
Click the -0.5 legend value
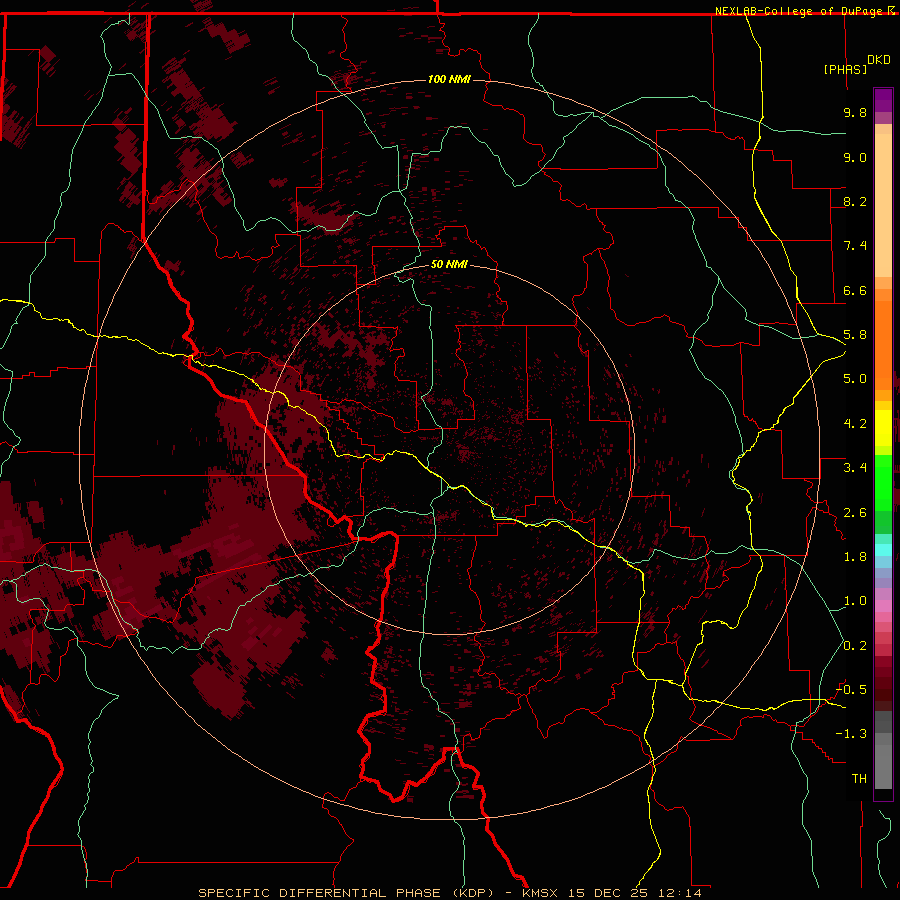pyautogui.click(x=851, y=689)
